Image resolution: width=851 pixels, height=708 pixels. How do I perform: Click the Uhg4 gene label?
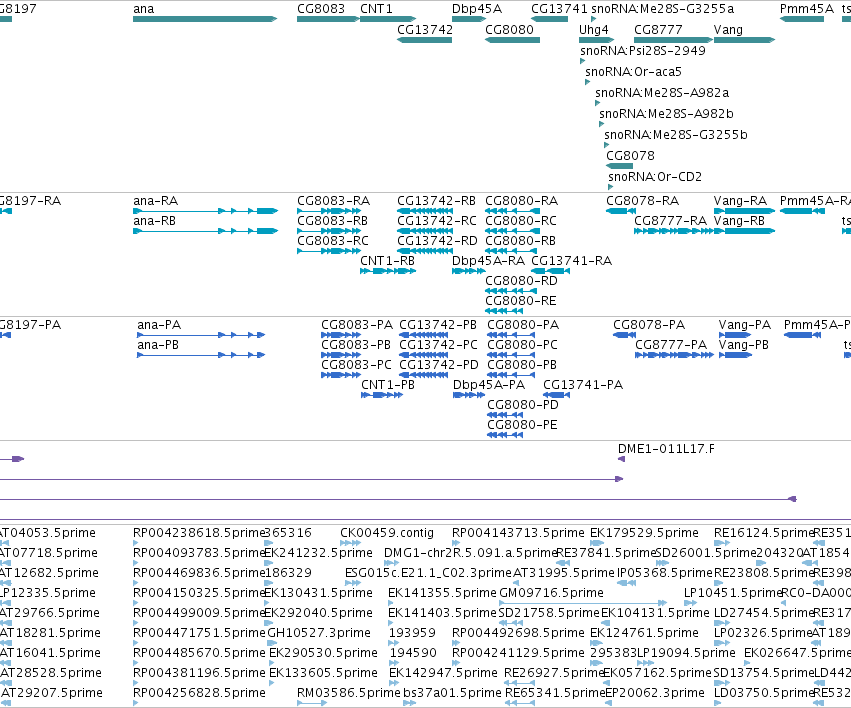coord(594,30)
